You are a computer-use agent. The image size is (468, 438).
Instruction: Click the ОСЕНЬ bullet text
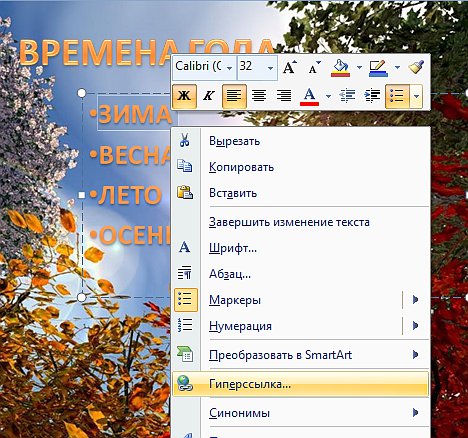[x=135, y=236]
